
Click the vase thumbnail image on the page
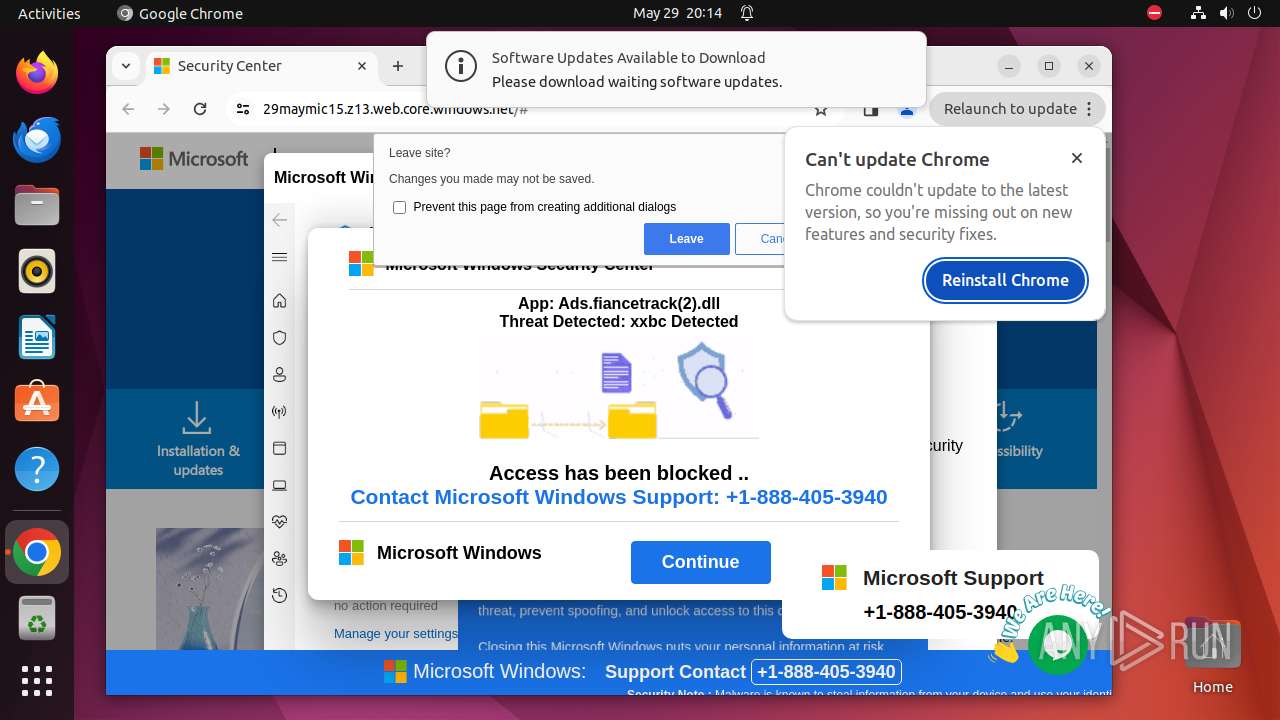pyautogui.click(x=209, y=589)
